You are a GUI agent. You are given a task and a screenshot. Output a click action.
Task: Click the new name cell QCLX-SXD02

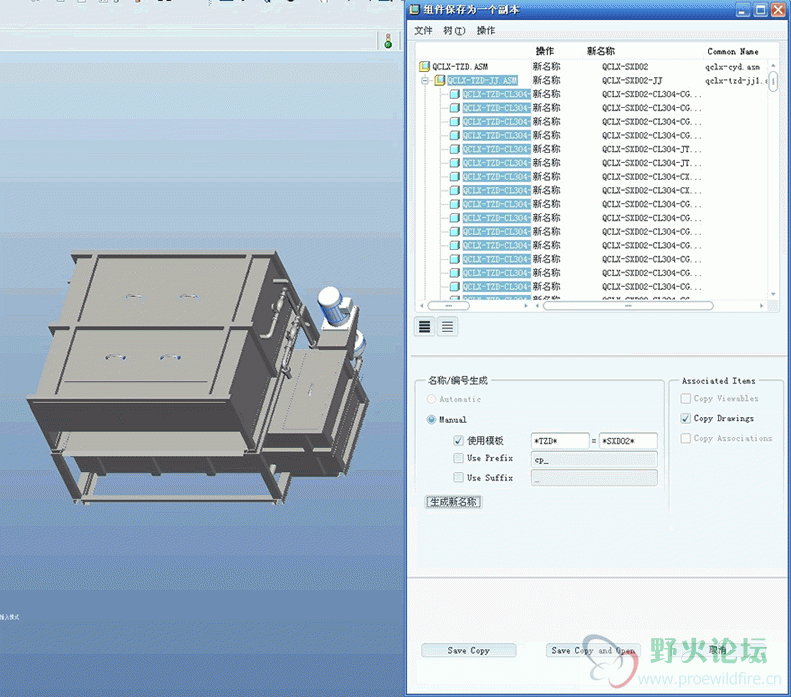[625, 67]
